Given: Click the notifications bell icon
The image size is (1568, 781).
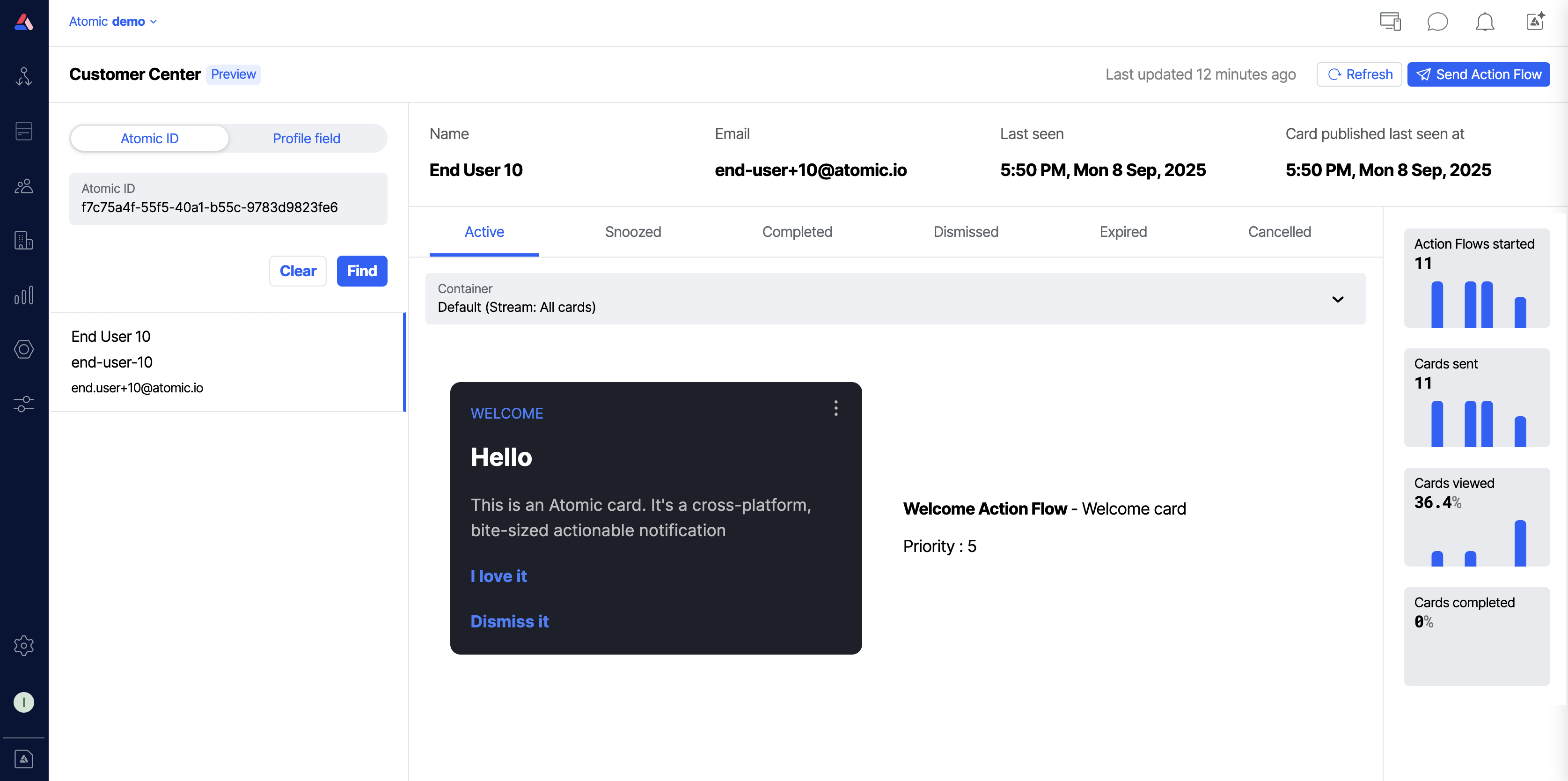Looking at the screenshot, I should coord(1485,22).
